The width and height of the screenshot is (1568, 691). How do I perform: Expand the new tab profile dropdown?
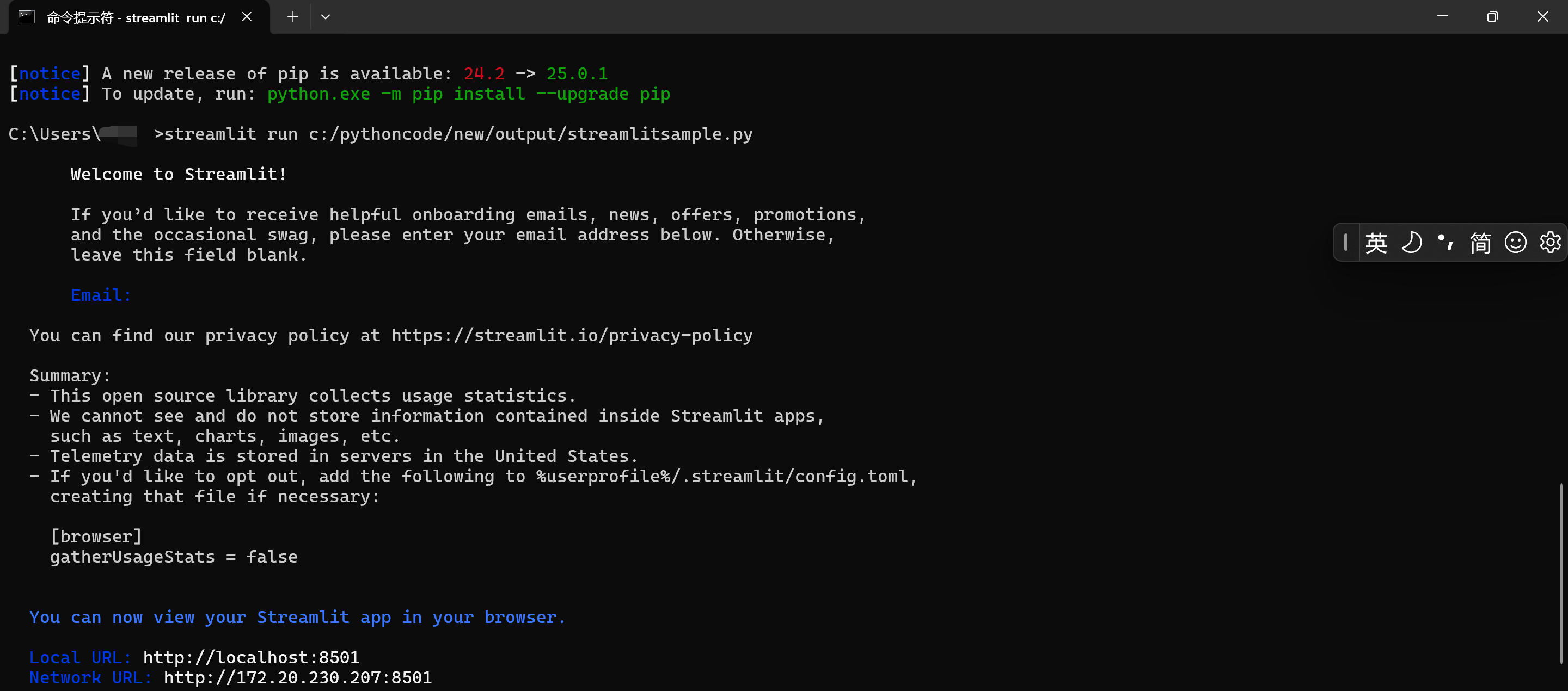point(326,17)
